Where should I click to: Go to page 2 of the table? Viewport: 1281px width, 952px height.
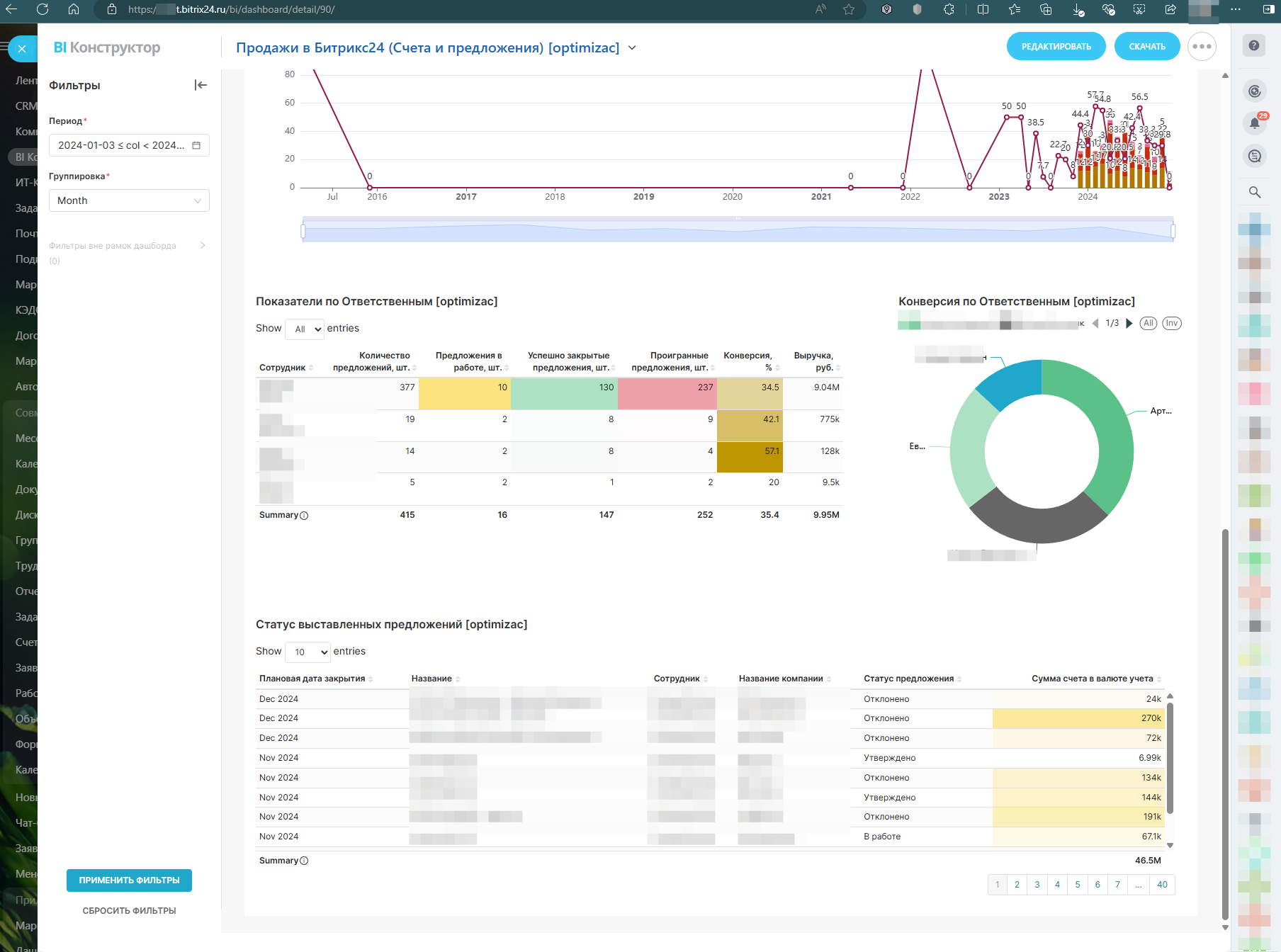(1017, 885)
